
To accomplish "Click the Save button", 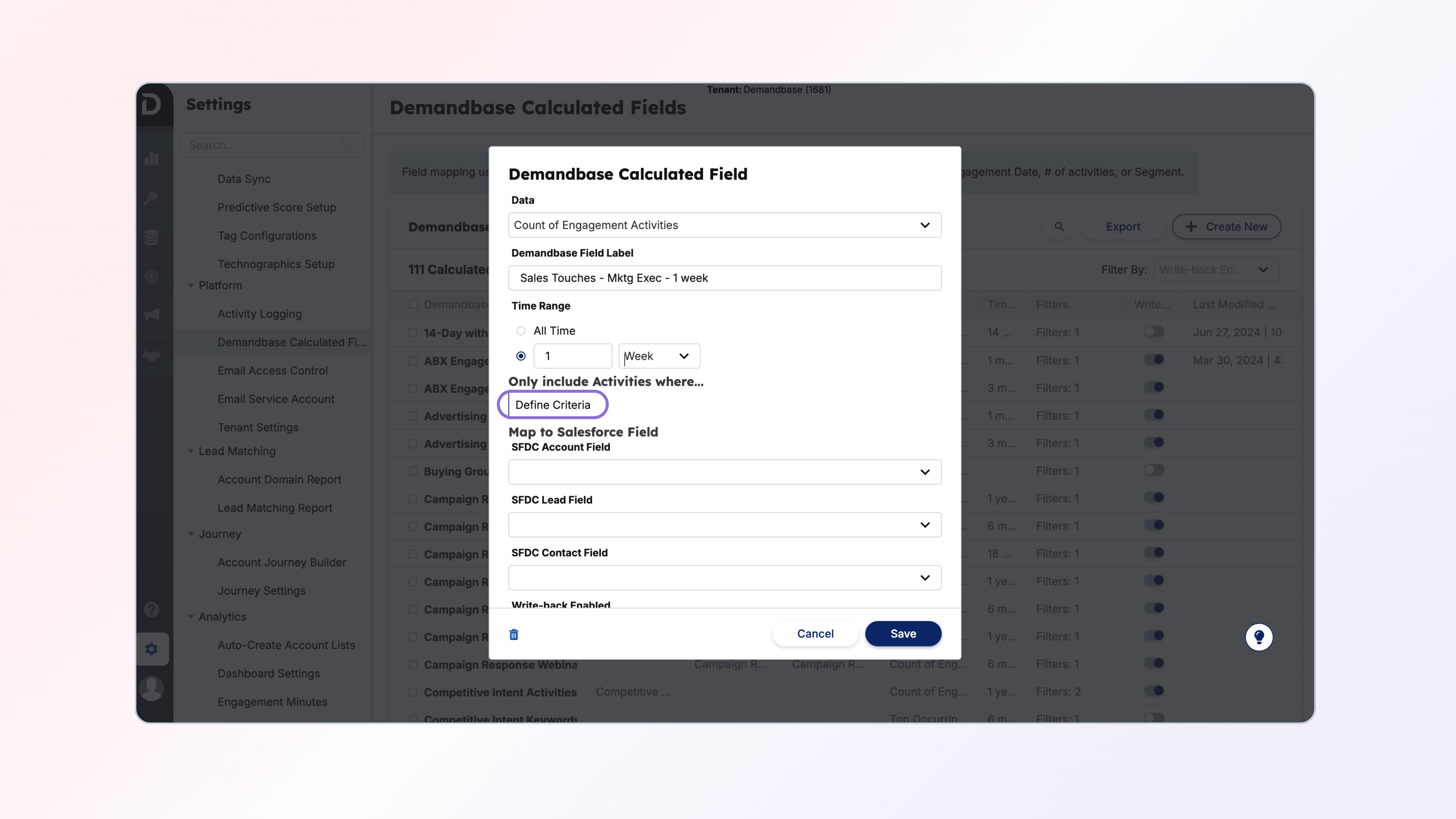I will tap(903, 634).
